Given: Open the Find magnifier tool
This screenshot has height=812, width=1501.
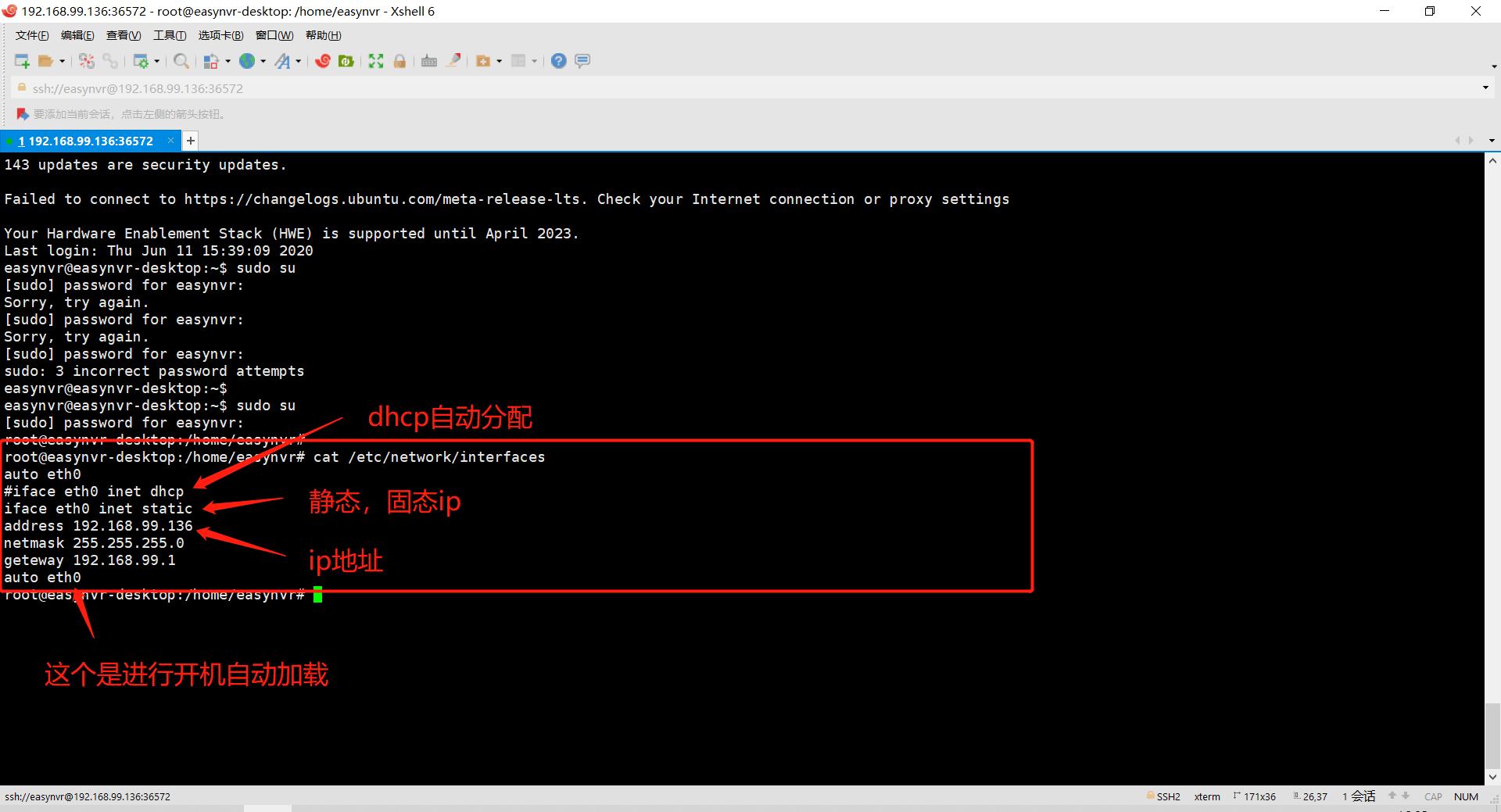Looking at the screenshot, I should pyautogui.click(x=181, y=61).
